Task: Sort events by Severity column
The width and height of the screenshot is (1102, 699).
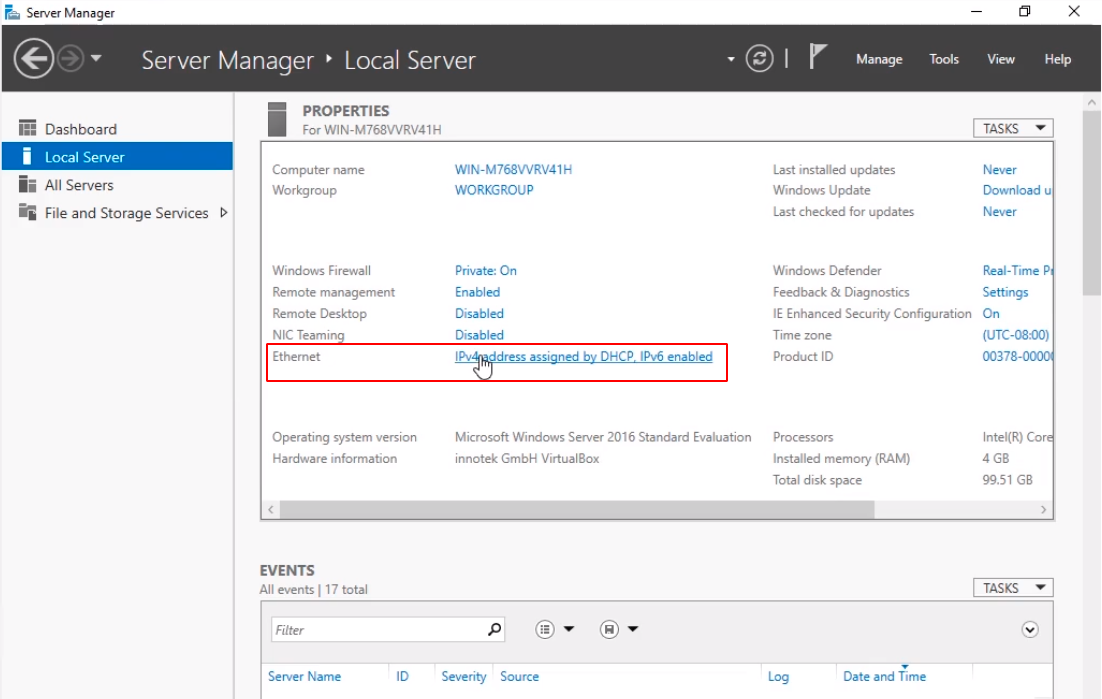Action: (x=463, y=676)
